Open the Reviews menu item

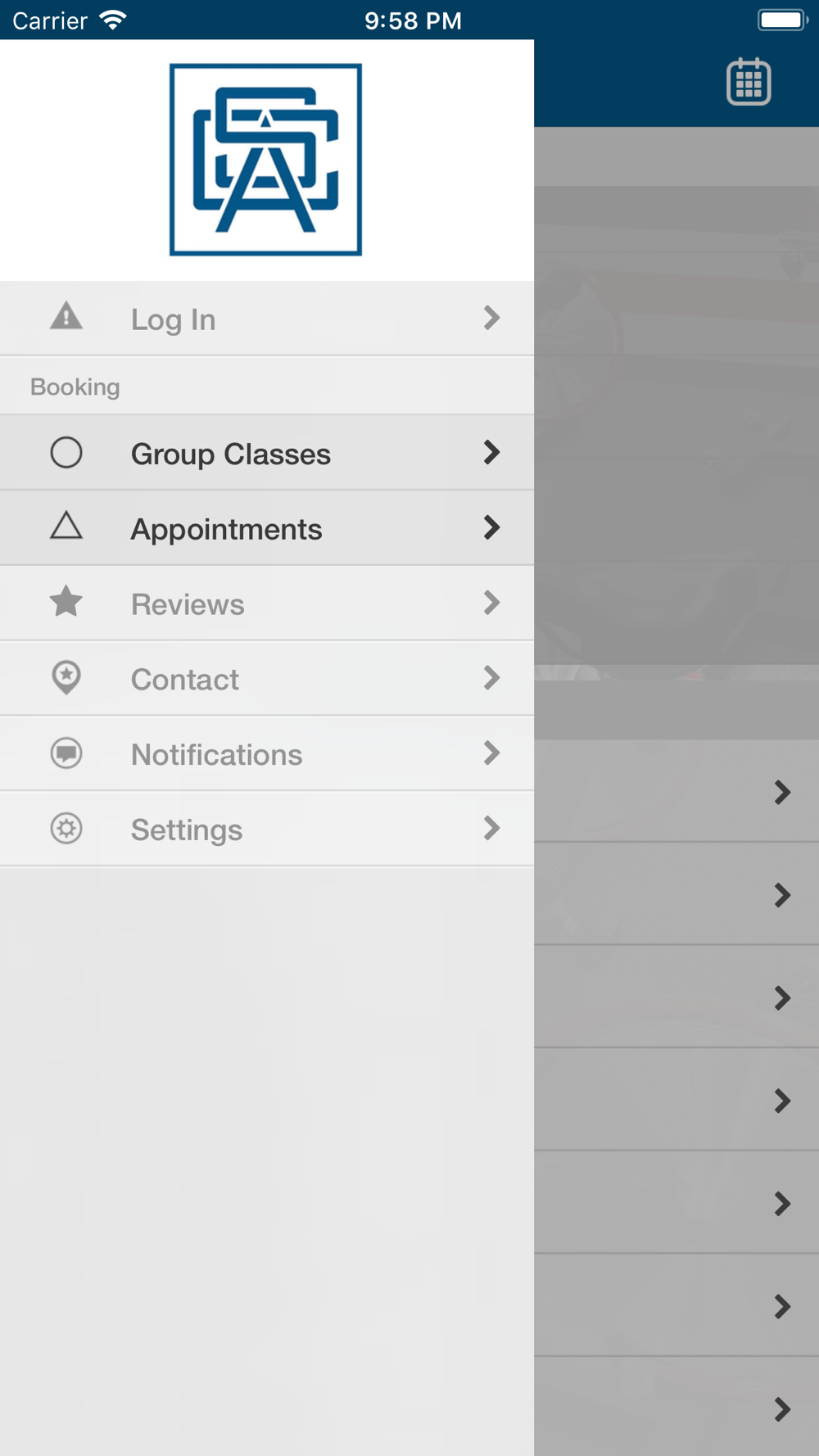pyautogui.click(x=267, y=604)
